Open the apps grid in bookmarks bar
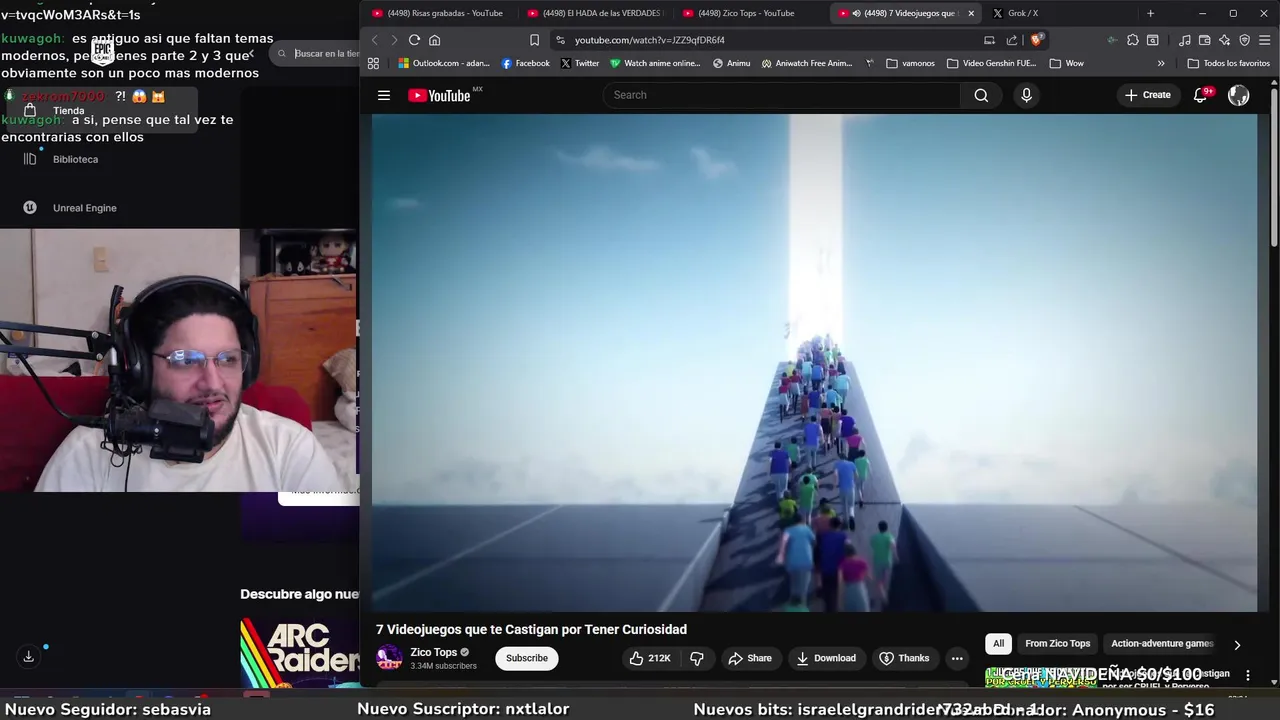Image resolution: width=1280 pixels, height=720 pixels. (x=373, y=63)
